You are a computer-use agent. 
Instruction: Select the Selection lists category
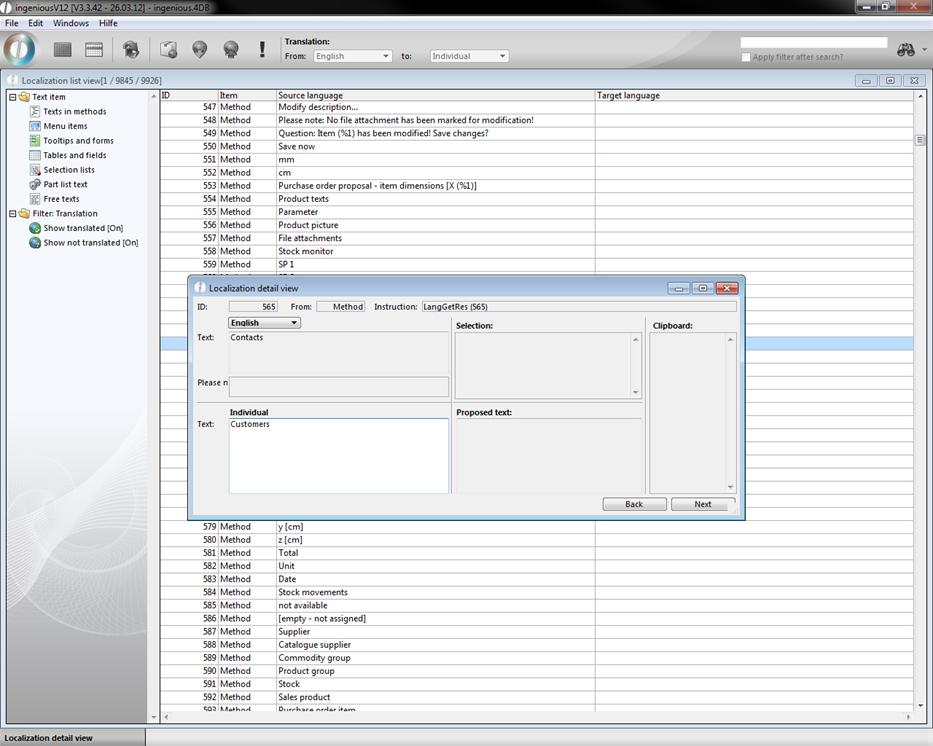69,170
